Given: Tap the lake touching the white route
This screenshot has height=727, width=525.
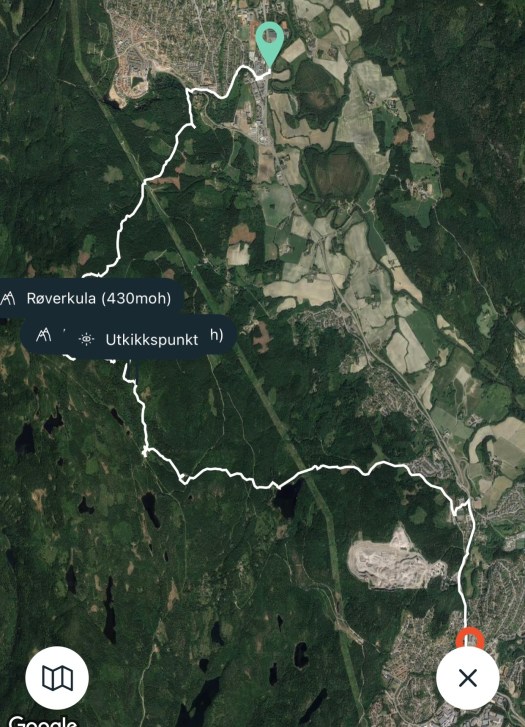Looking at the screenshot, I should pos(287,498).
